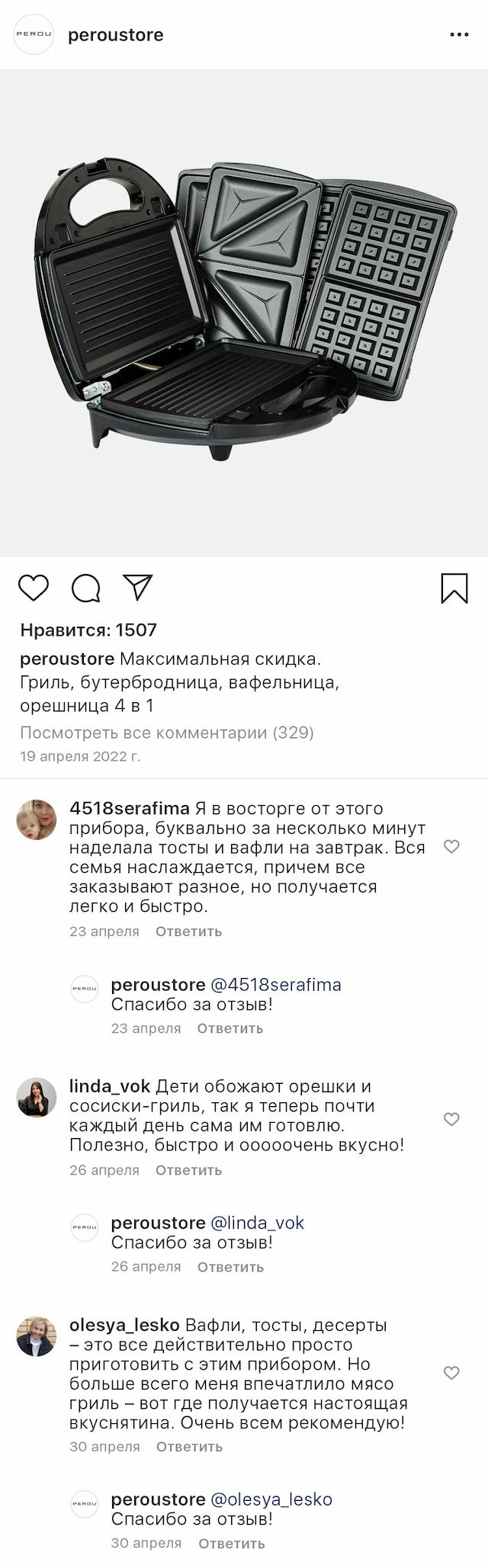Screen dimensions: 488x1568
Task: Open the grill product photo
Action: click(x=244, y=313)
